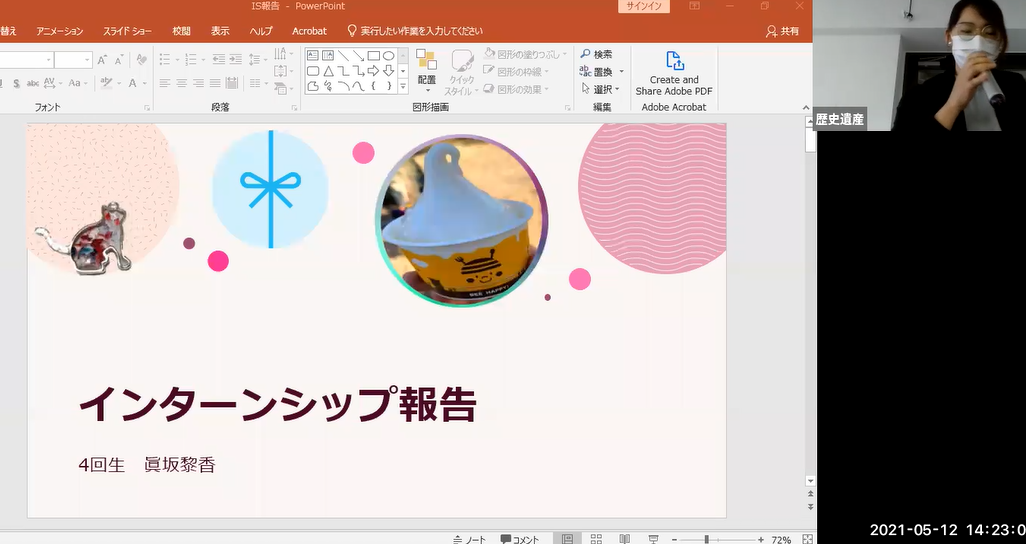Click the 共有 (Share) button
The image size is (1026, 544).
(783, 31)
